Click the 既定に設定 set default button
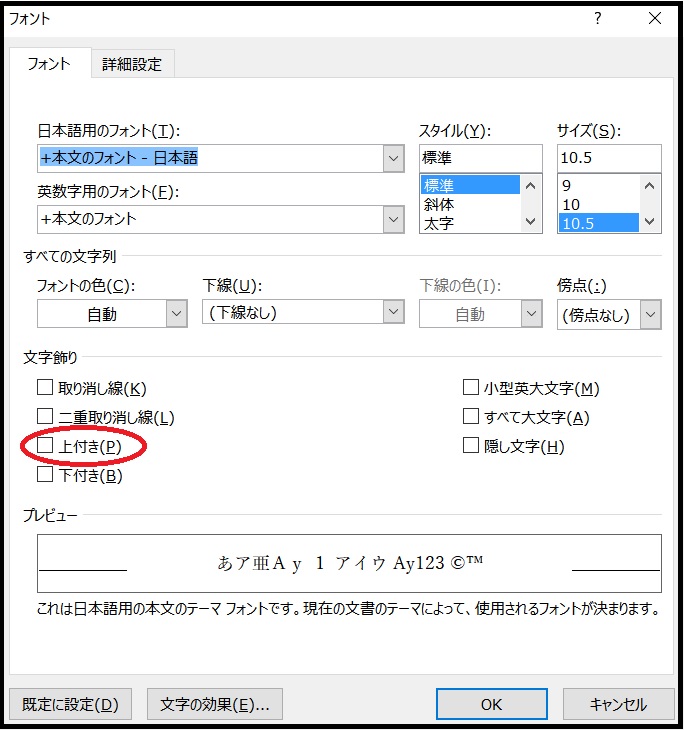The image size is (684, 730). (x=70, y=704)
